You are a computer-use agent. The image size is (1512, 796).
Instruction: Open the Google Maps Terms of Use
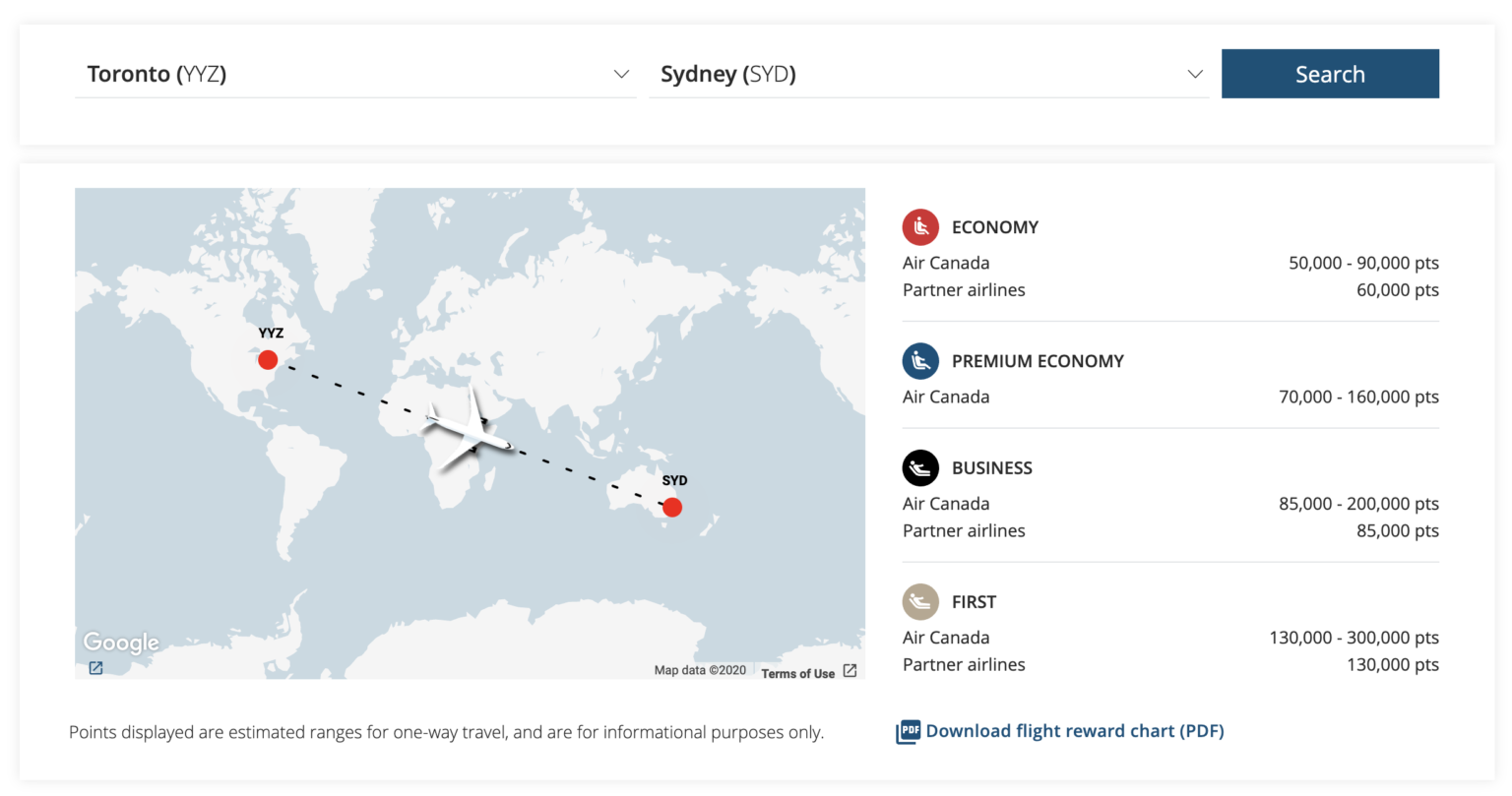point(798,673)
